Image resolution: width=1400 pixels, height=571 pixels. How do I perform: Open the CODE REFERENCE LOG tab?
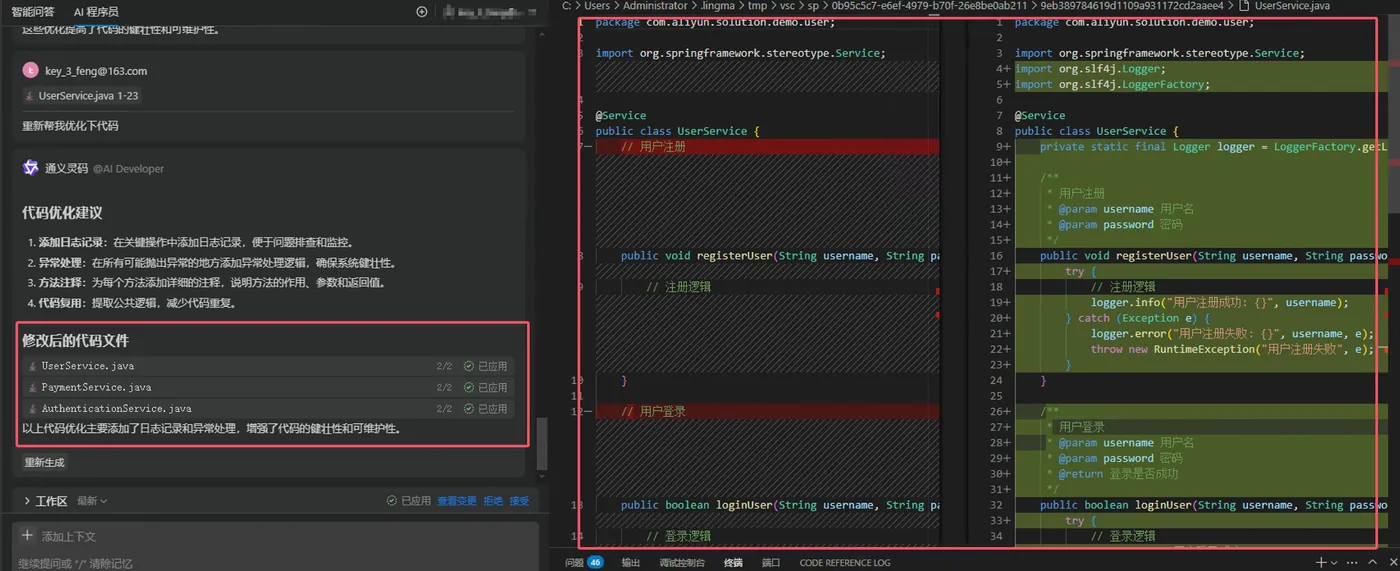click(845, 562)
